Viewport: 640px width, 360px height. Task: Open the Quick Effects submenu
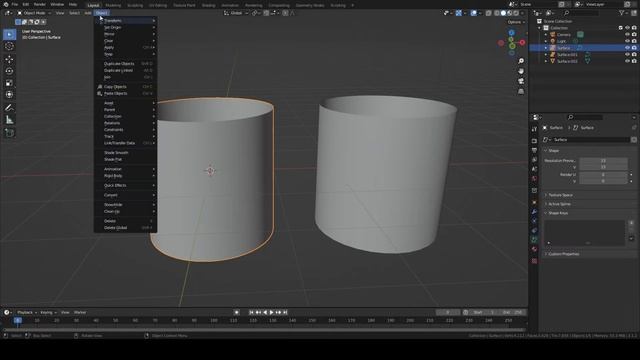coord(125,185)
